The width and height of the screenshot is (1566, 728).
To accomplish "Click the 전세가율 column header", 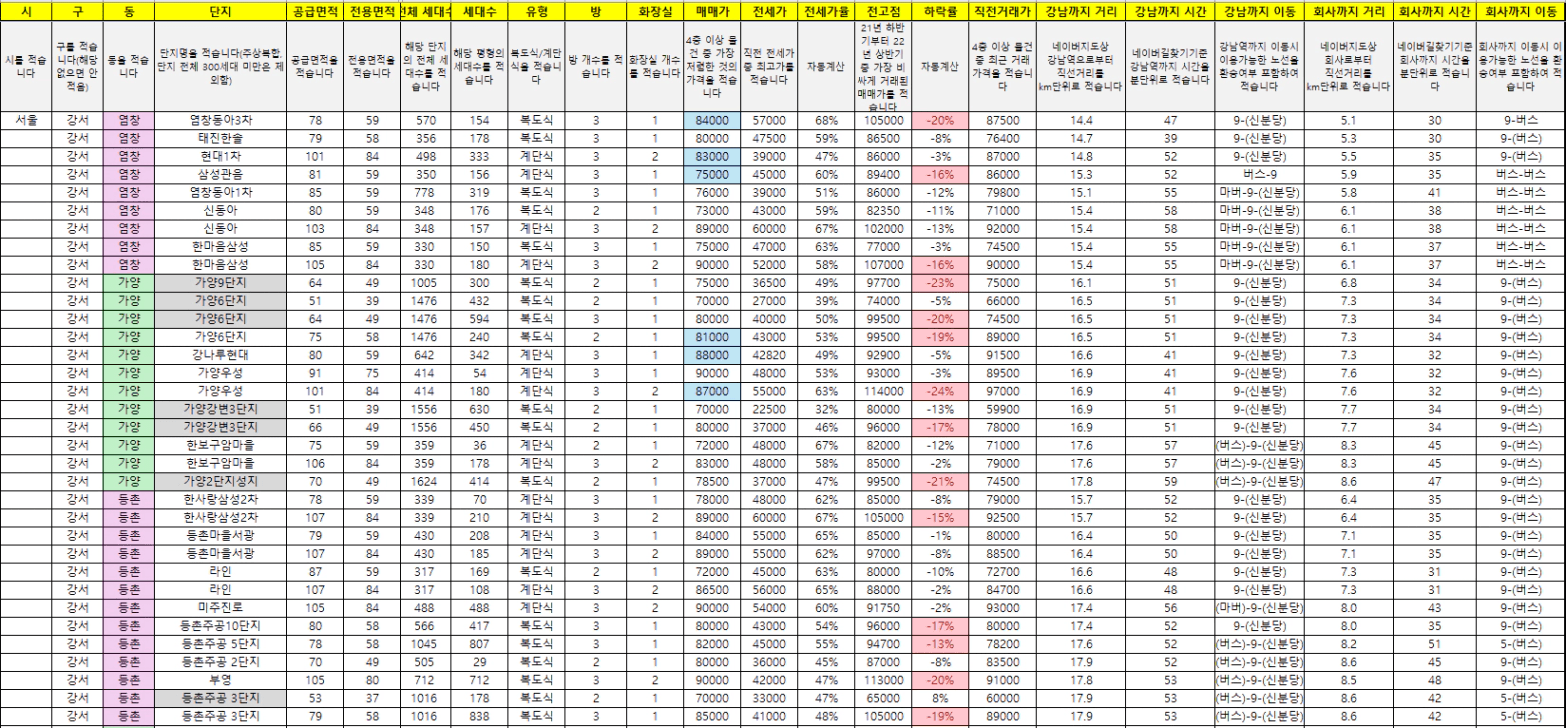I will [826, 12].
